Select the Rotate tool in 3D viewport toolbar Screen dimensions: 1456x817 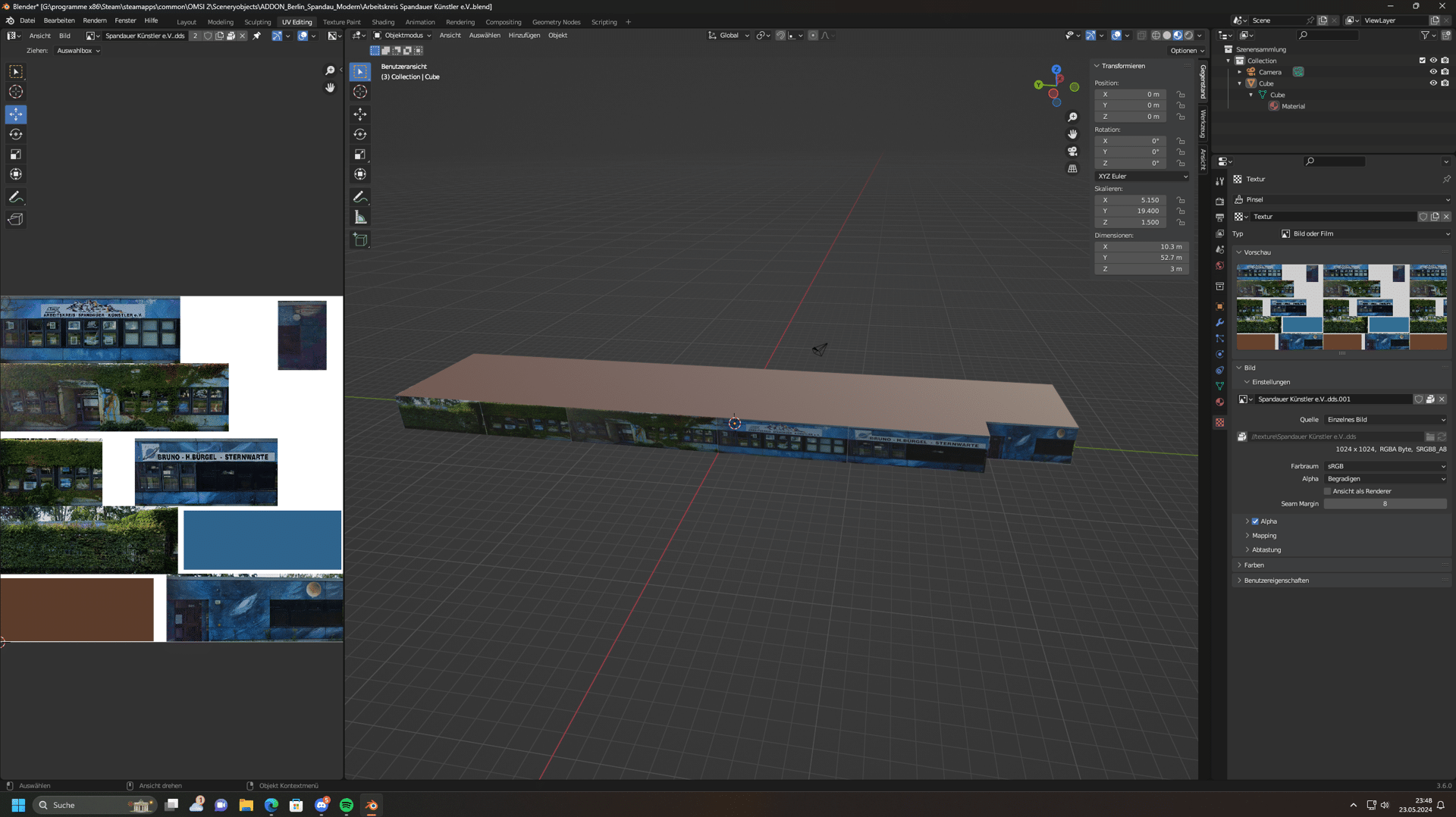coord(360,134)
